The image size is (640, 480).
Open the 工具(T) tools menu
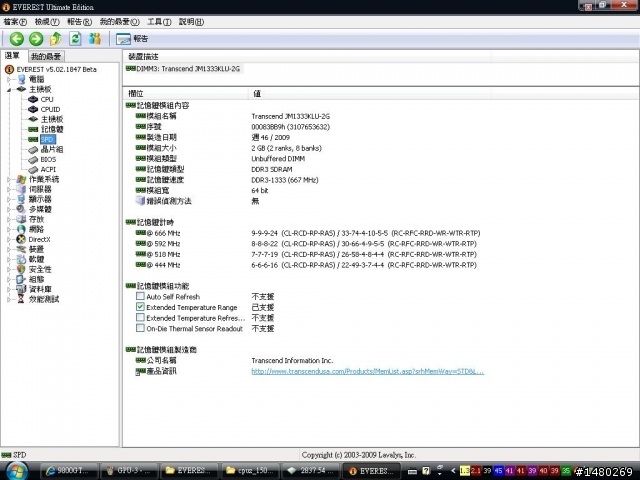(x=159, y=22)
